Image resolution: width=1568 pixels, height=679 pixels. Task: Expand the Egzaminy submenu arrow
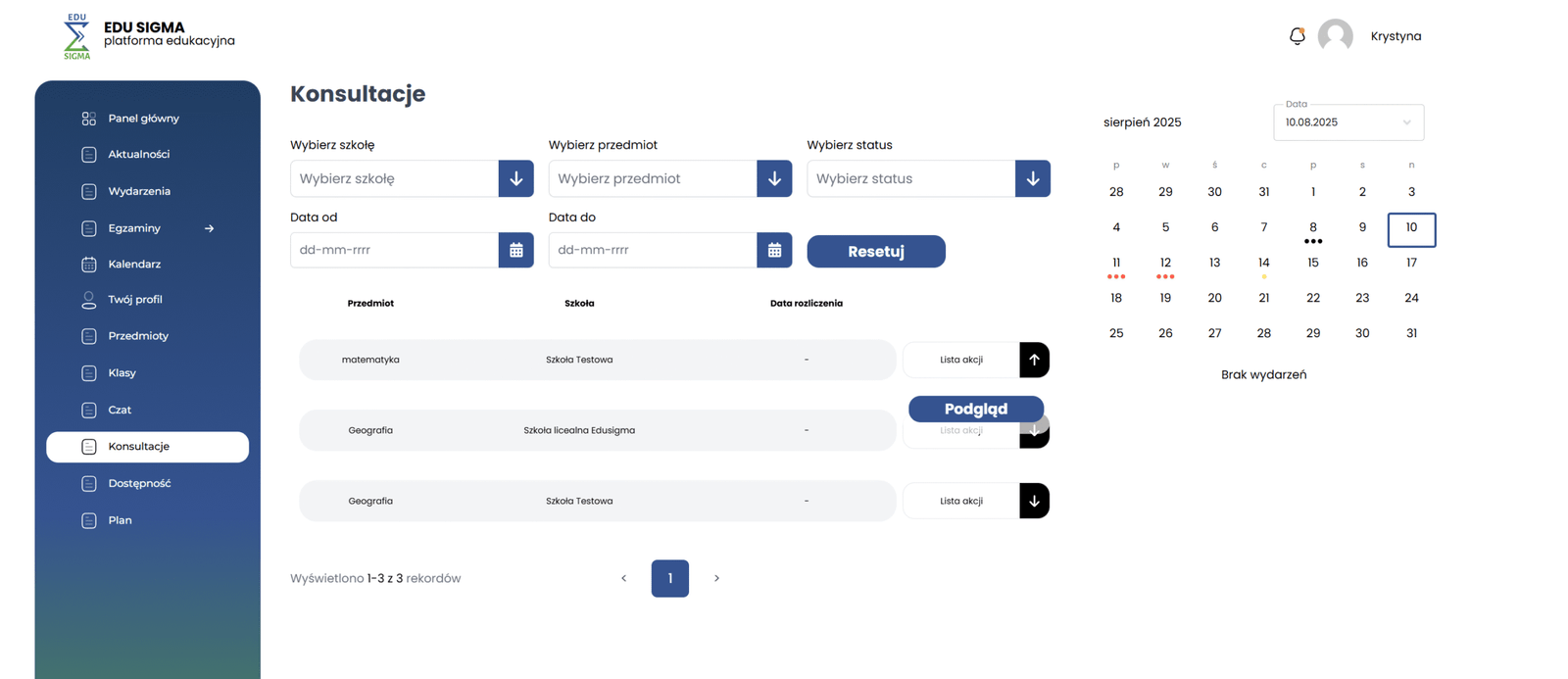(x=209, y=228)
